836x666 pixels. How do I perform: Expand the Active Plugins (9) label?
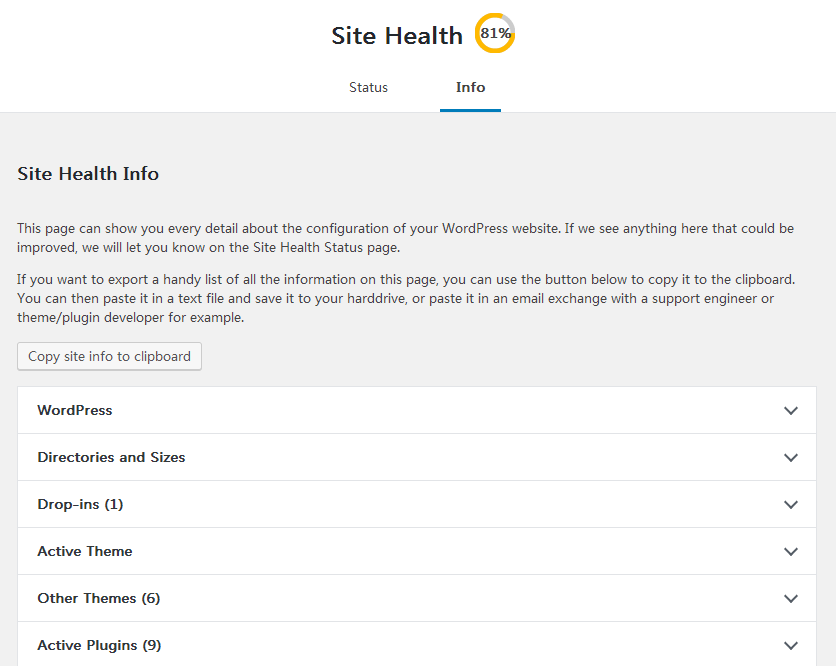(99, 646)
